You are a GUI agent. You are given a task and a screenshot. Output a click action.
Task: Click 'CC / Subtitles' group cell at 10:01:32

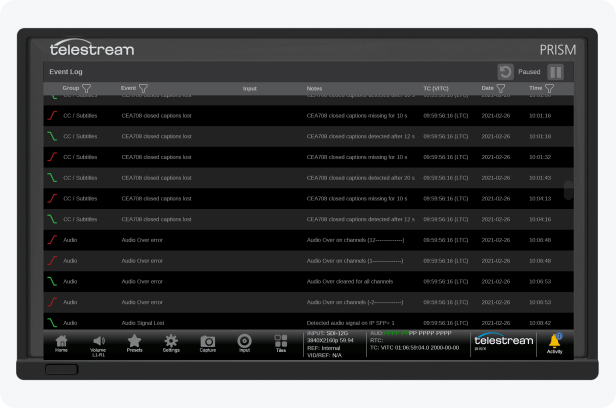point(80,157)
